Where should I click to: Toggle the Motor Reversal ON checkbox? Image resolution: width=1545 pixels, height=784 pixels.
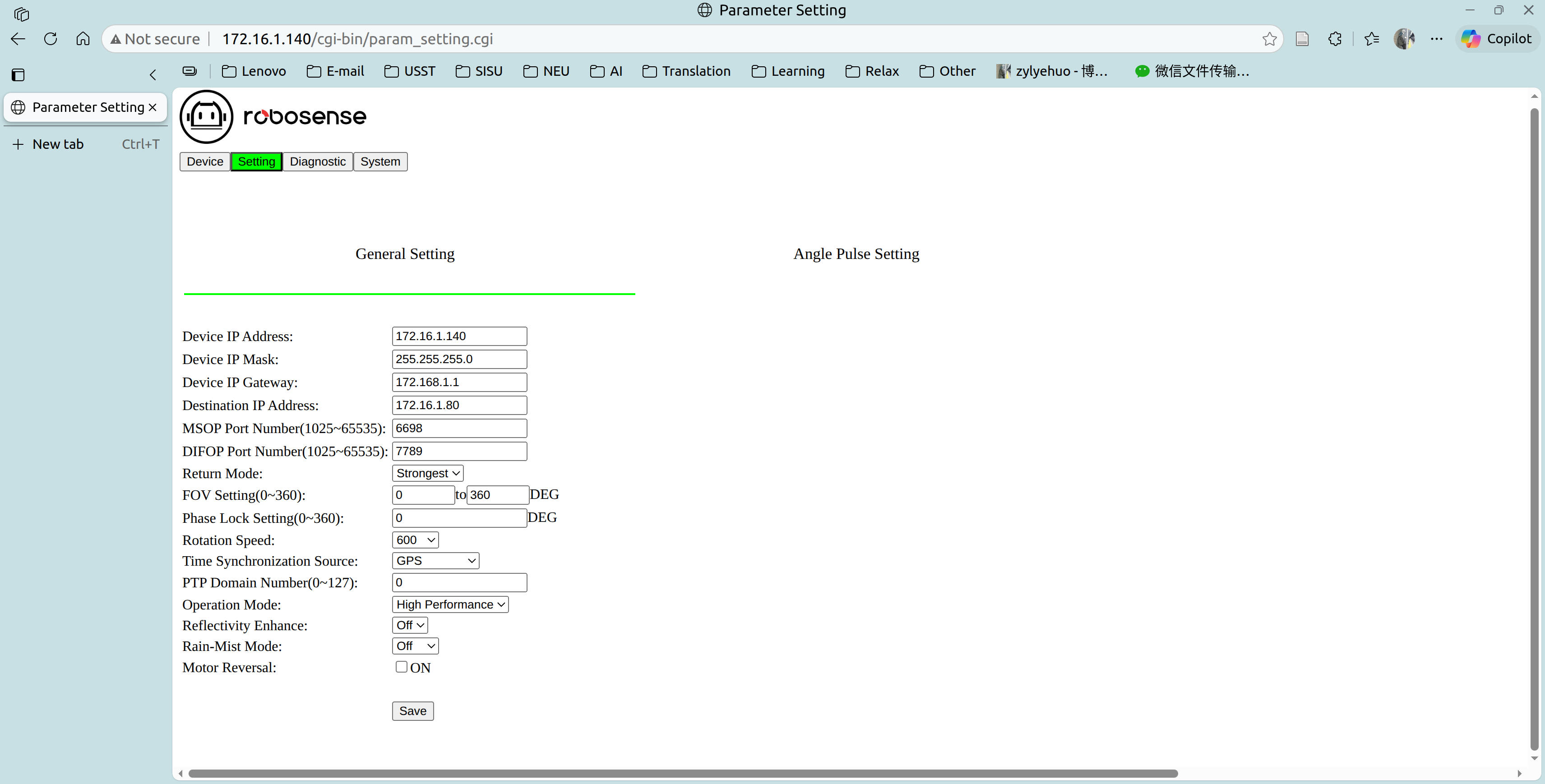click(x=401, y=667)
